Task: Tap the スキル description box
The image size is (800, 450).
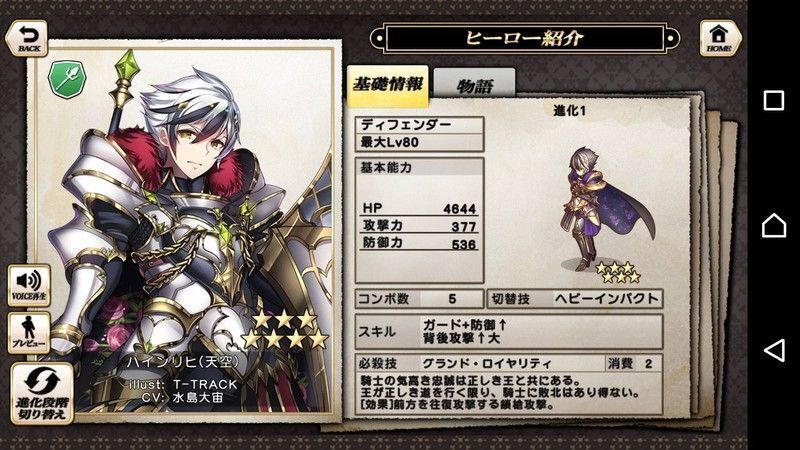Action: (x=509, y=332)
